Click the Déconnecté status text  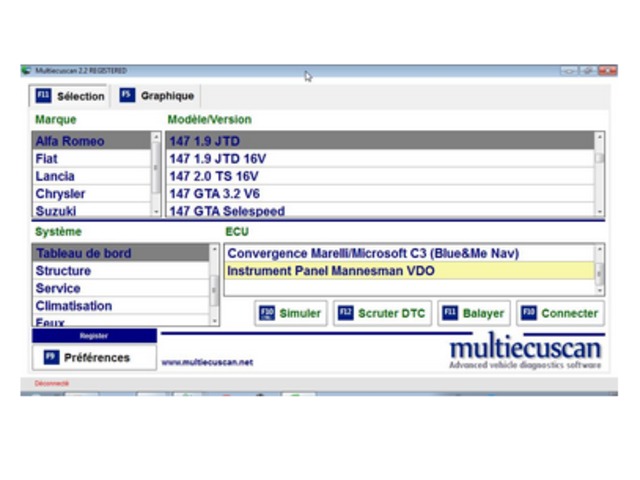pos(52,383)
